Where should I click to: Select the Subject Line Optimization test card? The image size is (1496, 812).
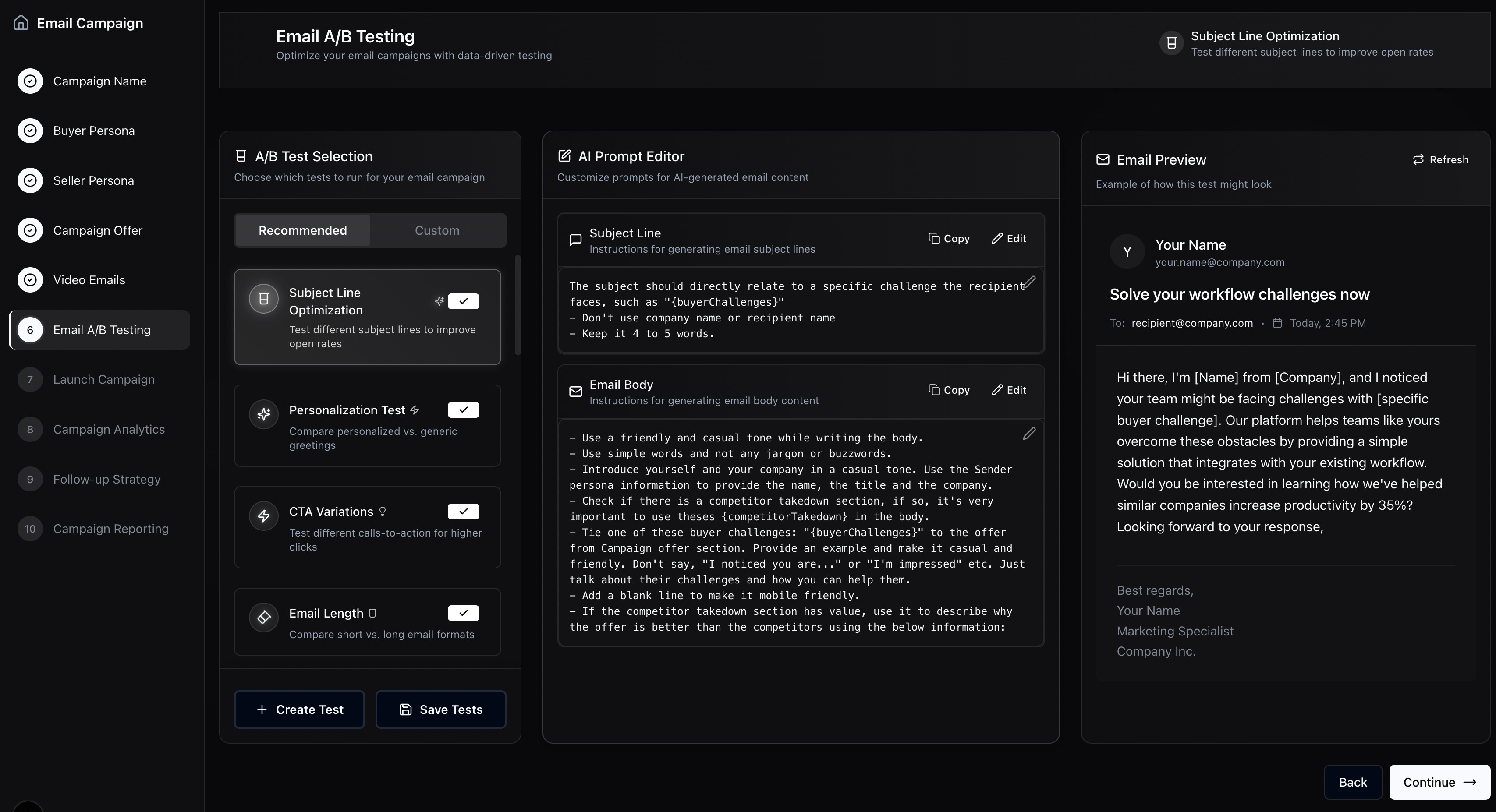pyautogui.click(x=367, y=317)
